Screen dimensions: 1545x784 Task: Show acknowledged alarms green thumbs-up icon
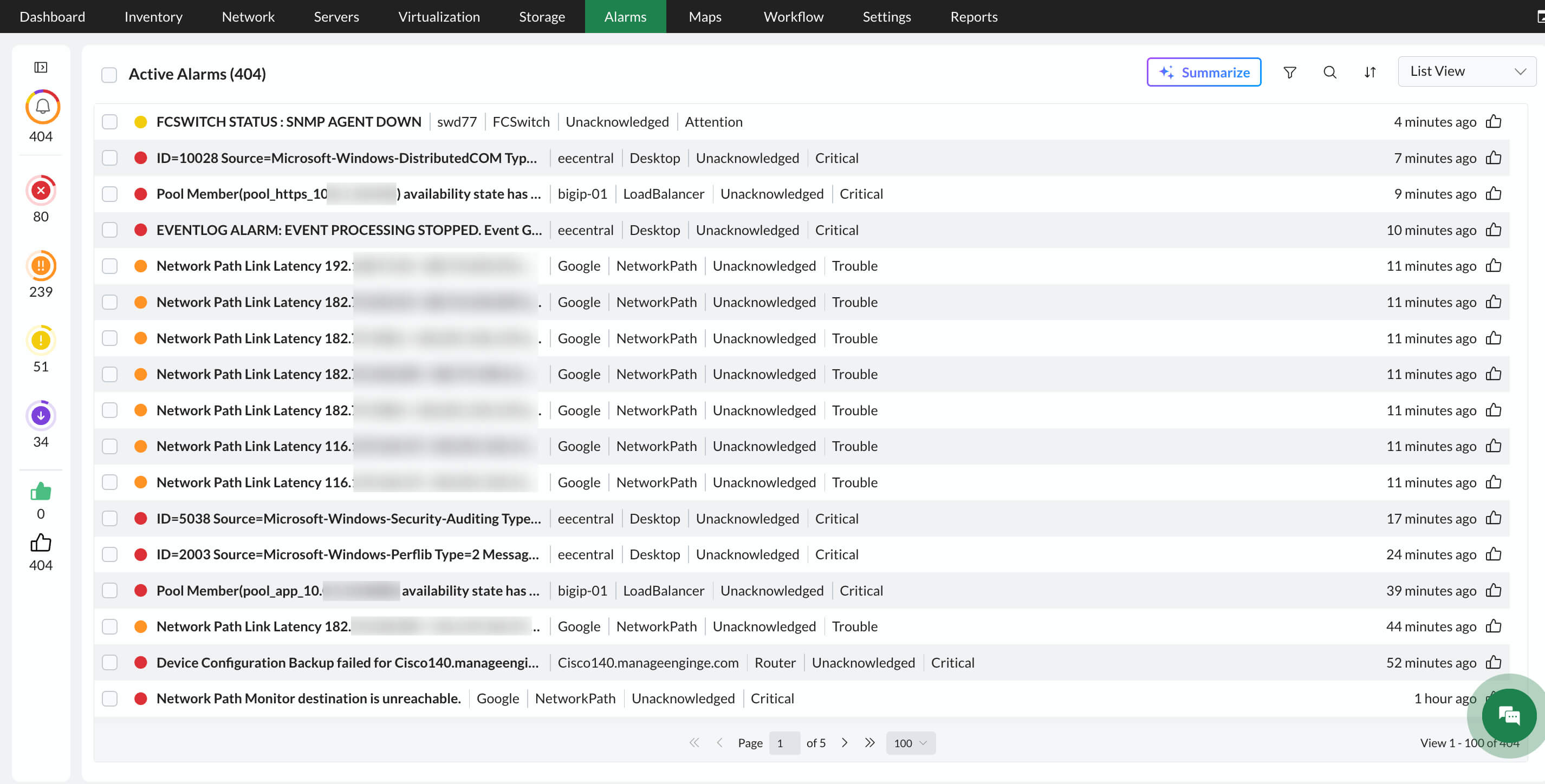[x=41, y=492]
